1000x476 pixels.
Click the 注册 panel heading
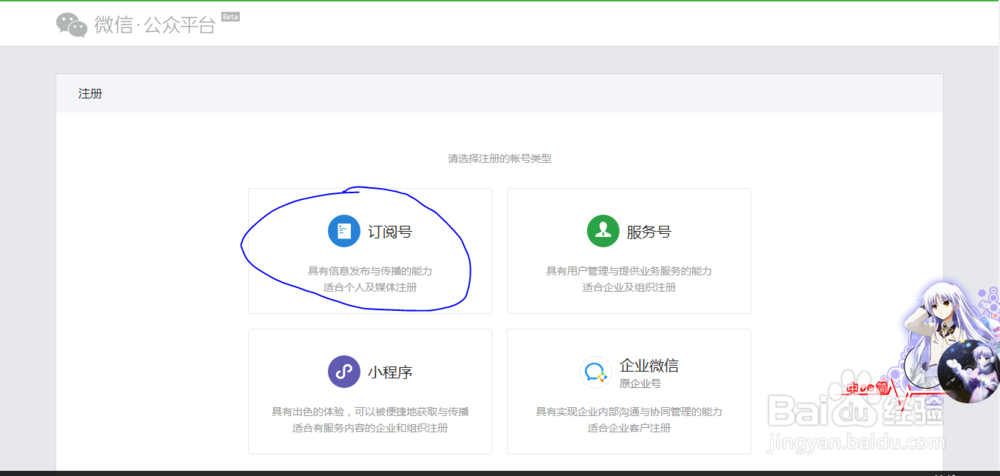tap(91, 94)
